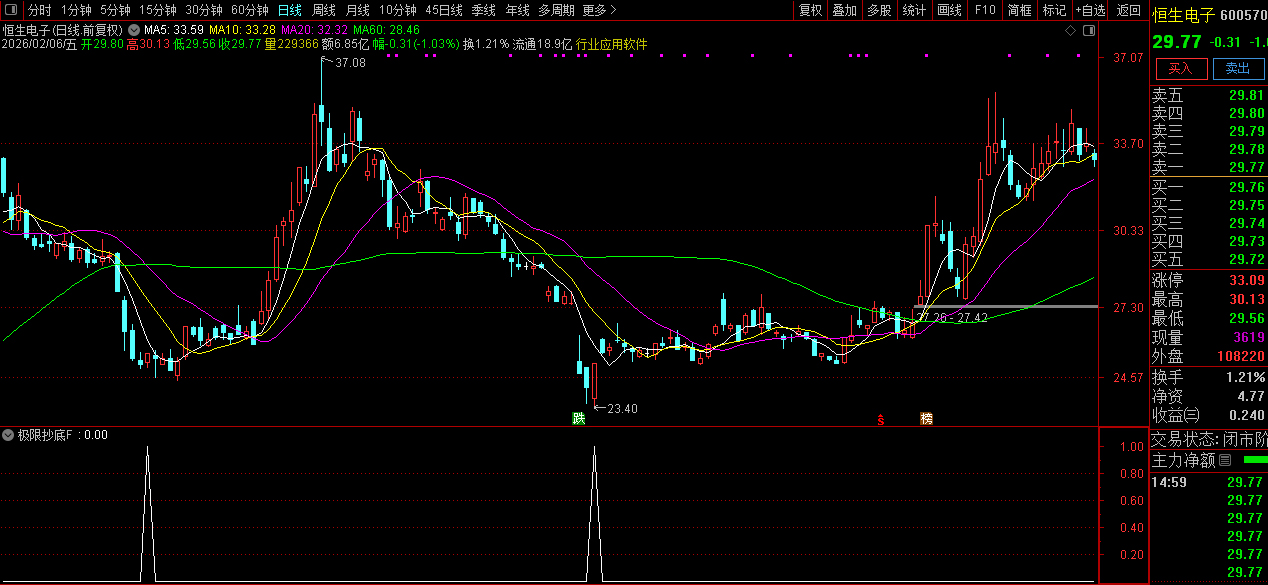This screenshot has width=1268, height=585.
Task: Click the 收益(三) 0.240 row
Action: click(x=1208, y=415)
